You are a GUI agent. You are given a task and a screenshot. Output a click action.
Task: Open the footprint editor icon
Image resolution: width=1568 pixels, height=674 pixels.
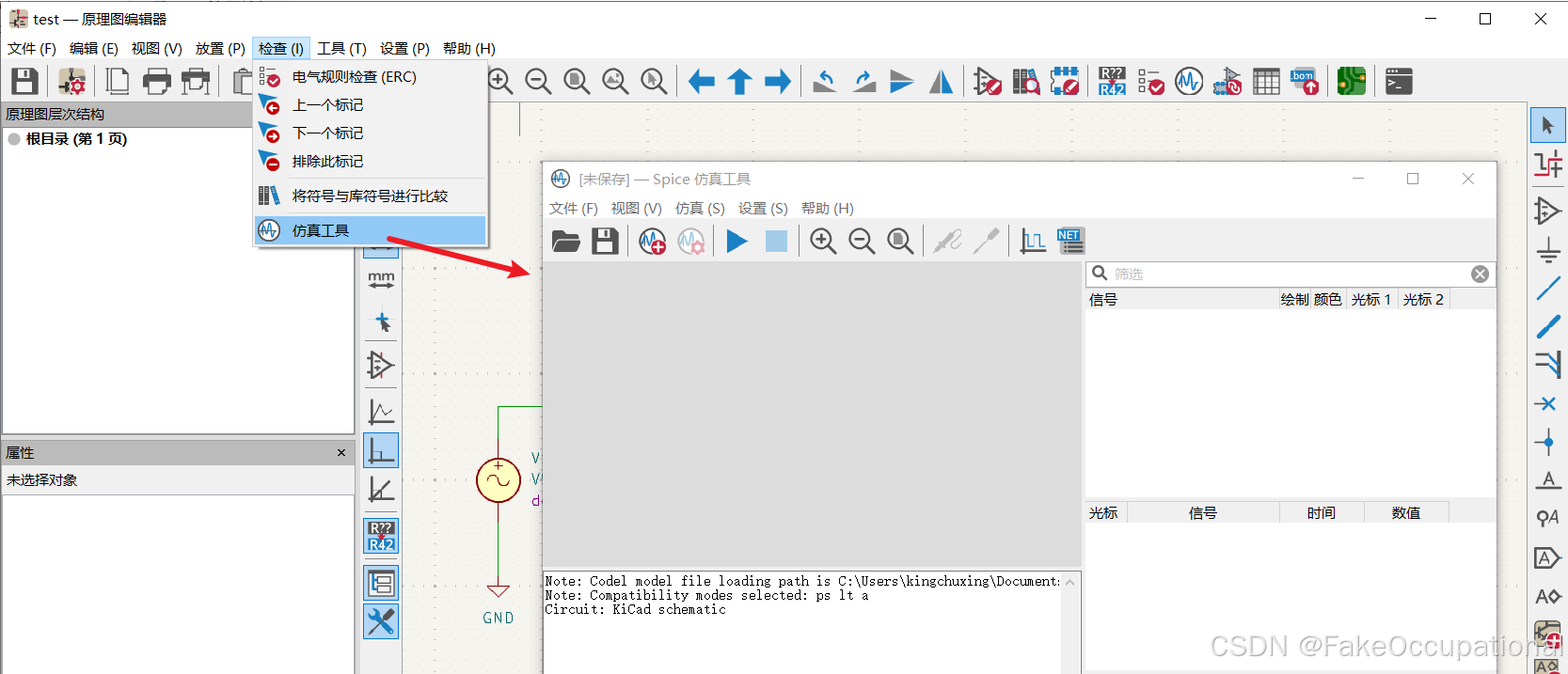coord(1065,82)
